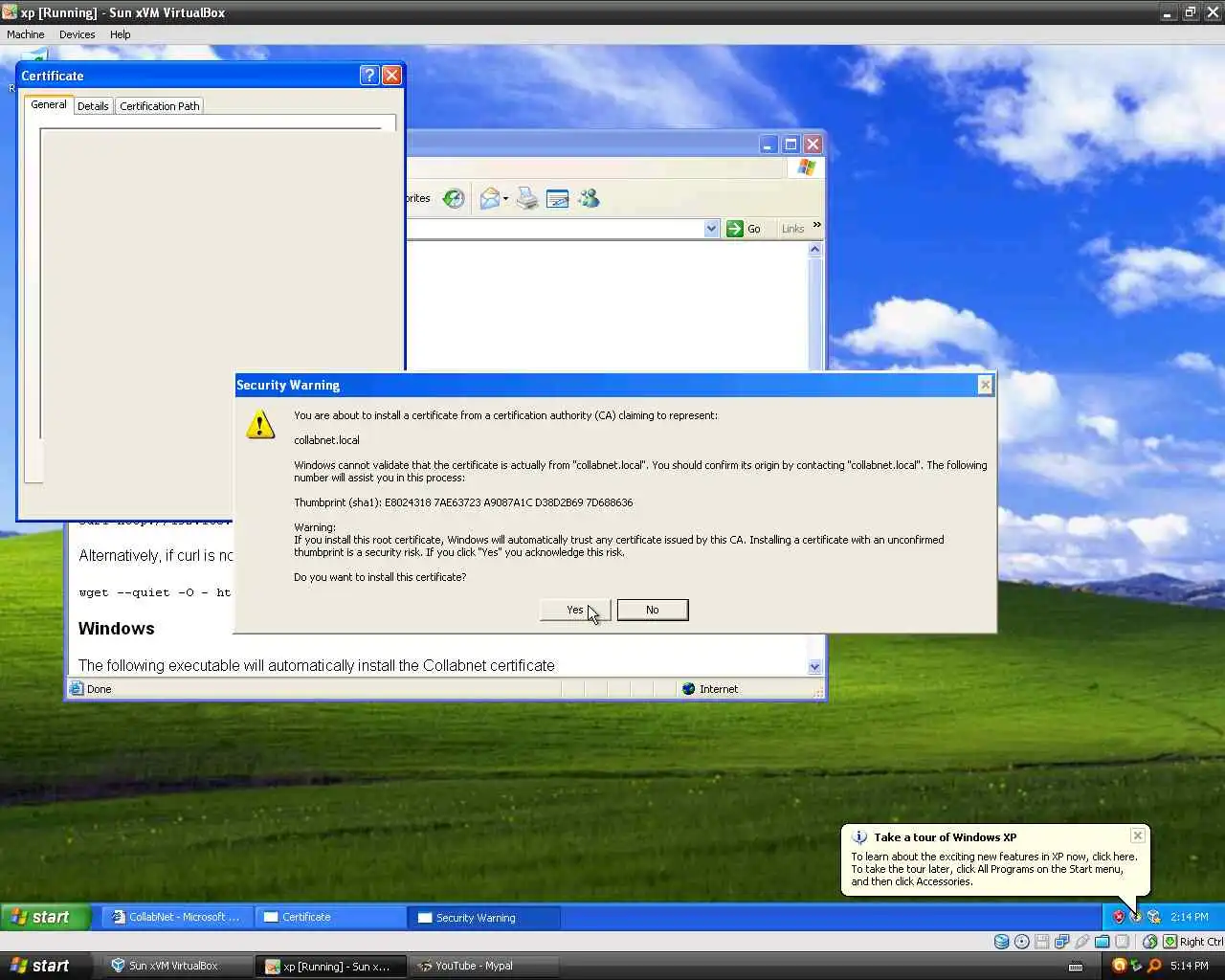Click the Windows XP tour tray icon
This screenshot has height=980, width=1225.
1136,917
